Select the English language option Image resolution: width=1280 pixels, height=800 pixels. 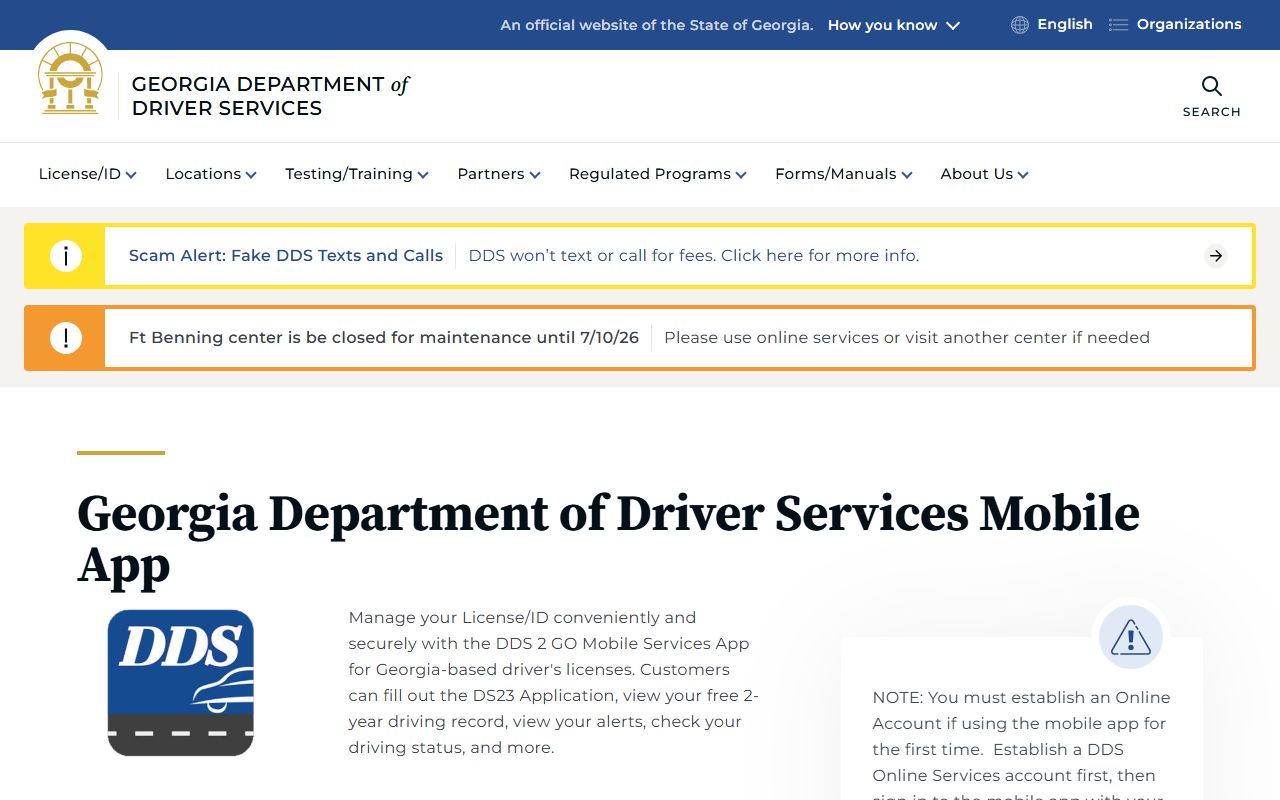(x=1064, y=24)
